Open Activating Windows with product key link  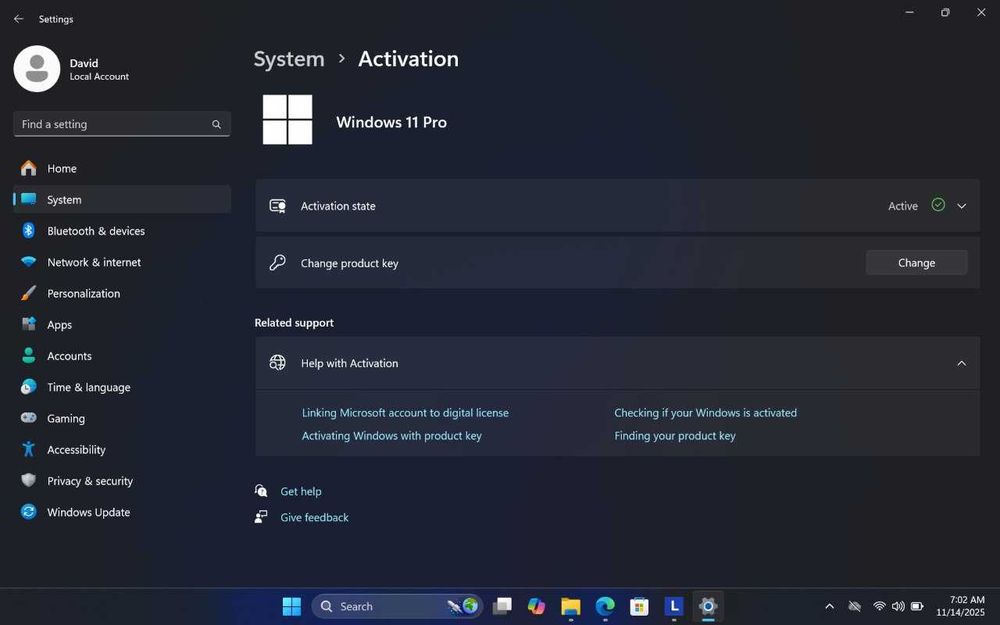392,436
